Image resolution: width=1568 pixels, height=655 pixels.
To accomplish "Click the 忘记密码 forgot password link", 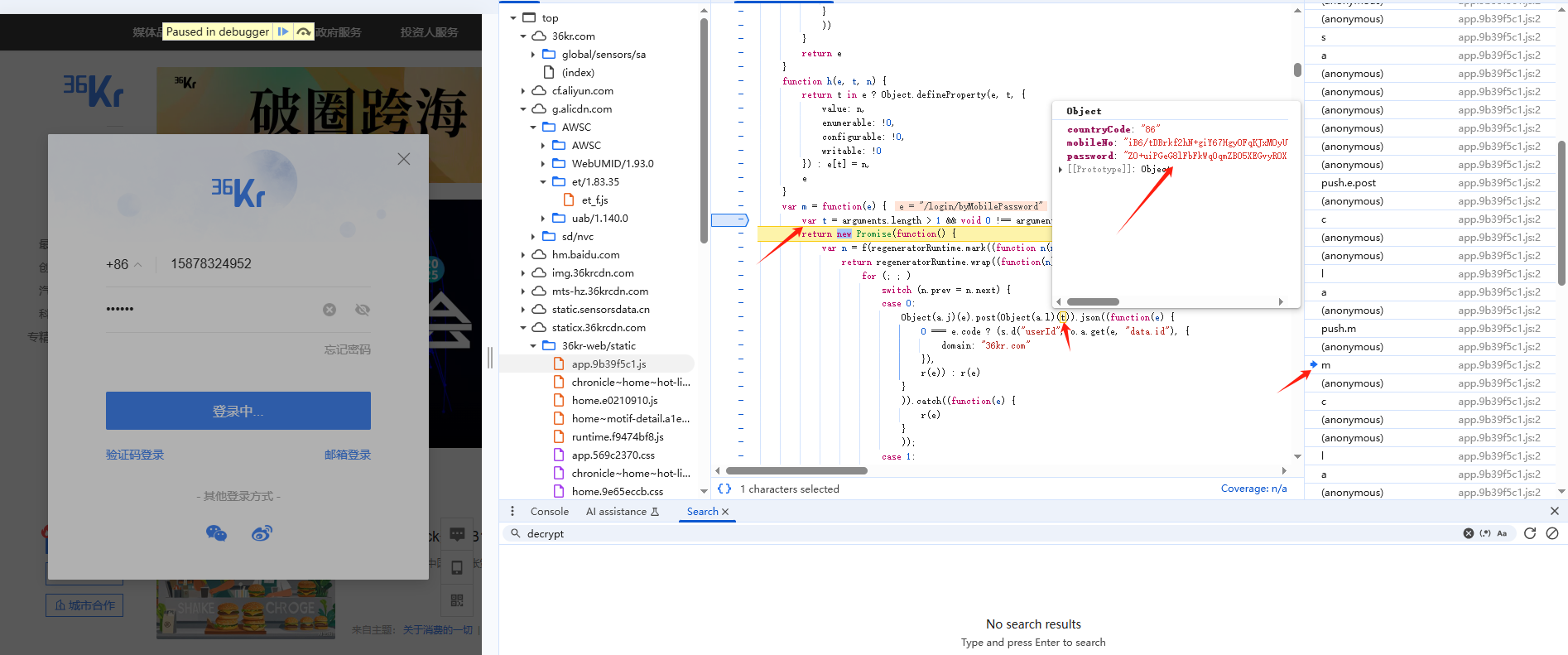I will click(348, 349).
